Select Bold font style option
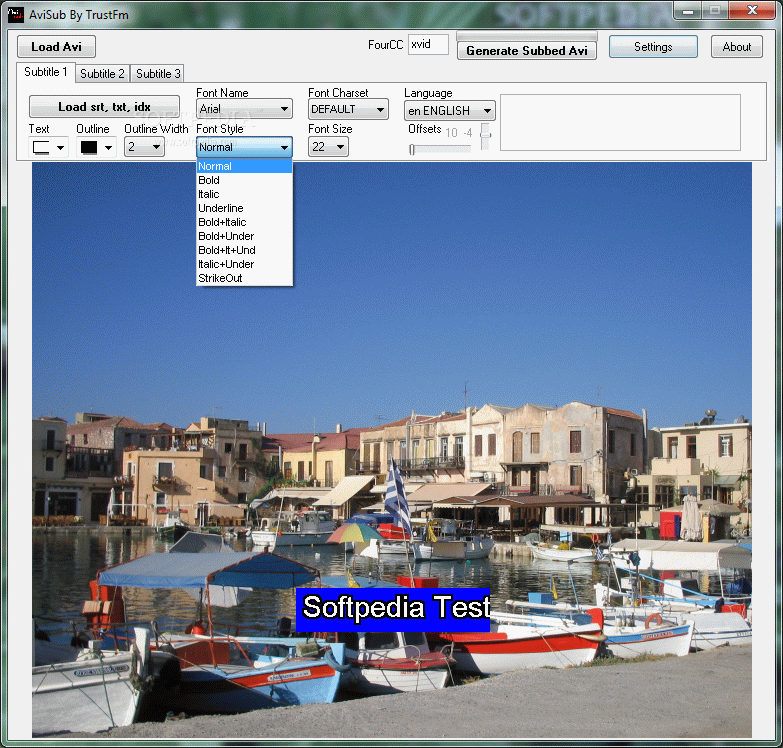 pyautogui.click(x=244, y=180)
